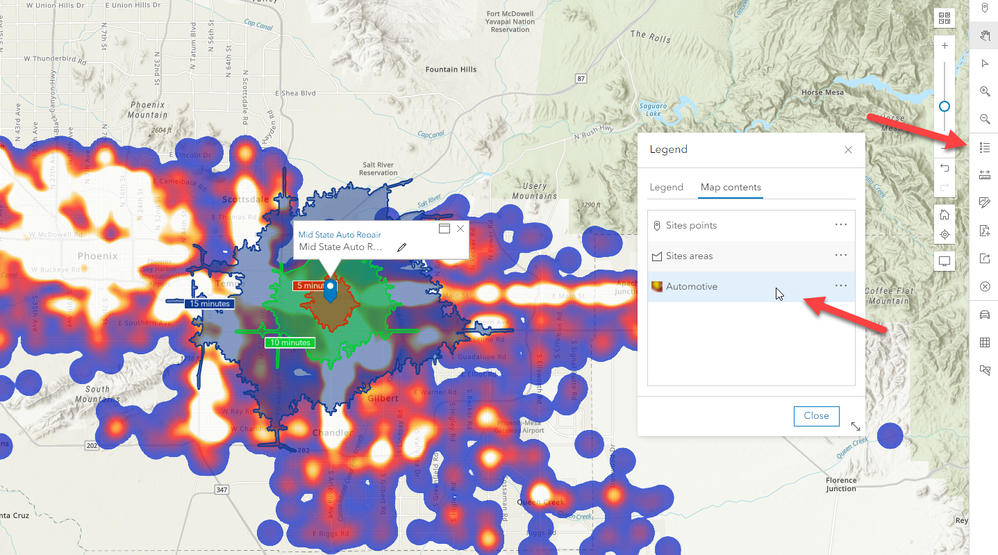Click the Sites areas polygon symbol
Image resolution: width=998 pixels, height=555 pixels.
(x=657, y=256)
